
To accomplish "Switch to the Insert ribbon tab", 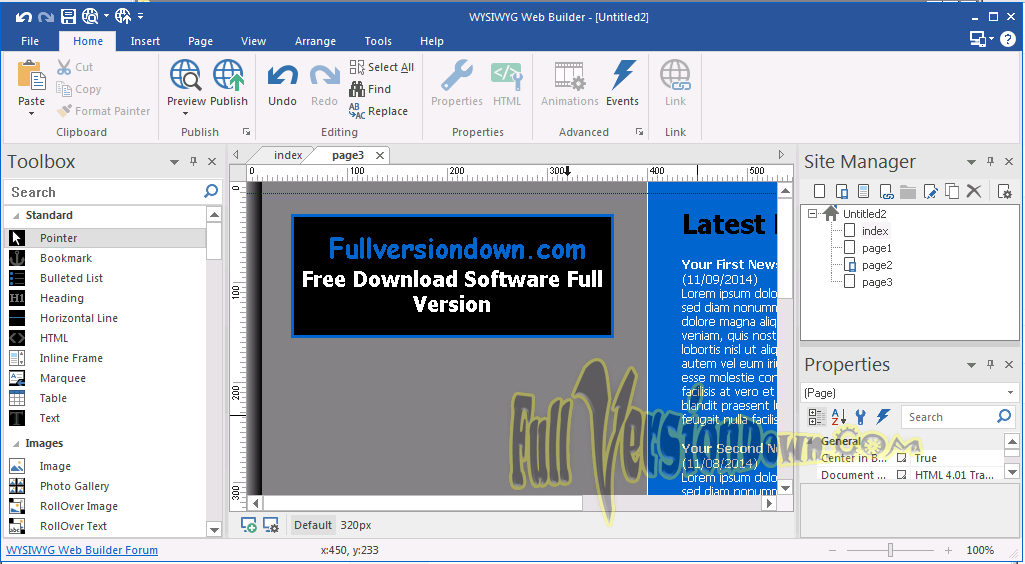I will pyautogui.click(x=145, y=41).
